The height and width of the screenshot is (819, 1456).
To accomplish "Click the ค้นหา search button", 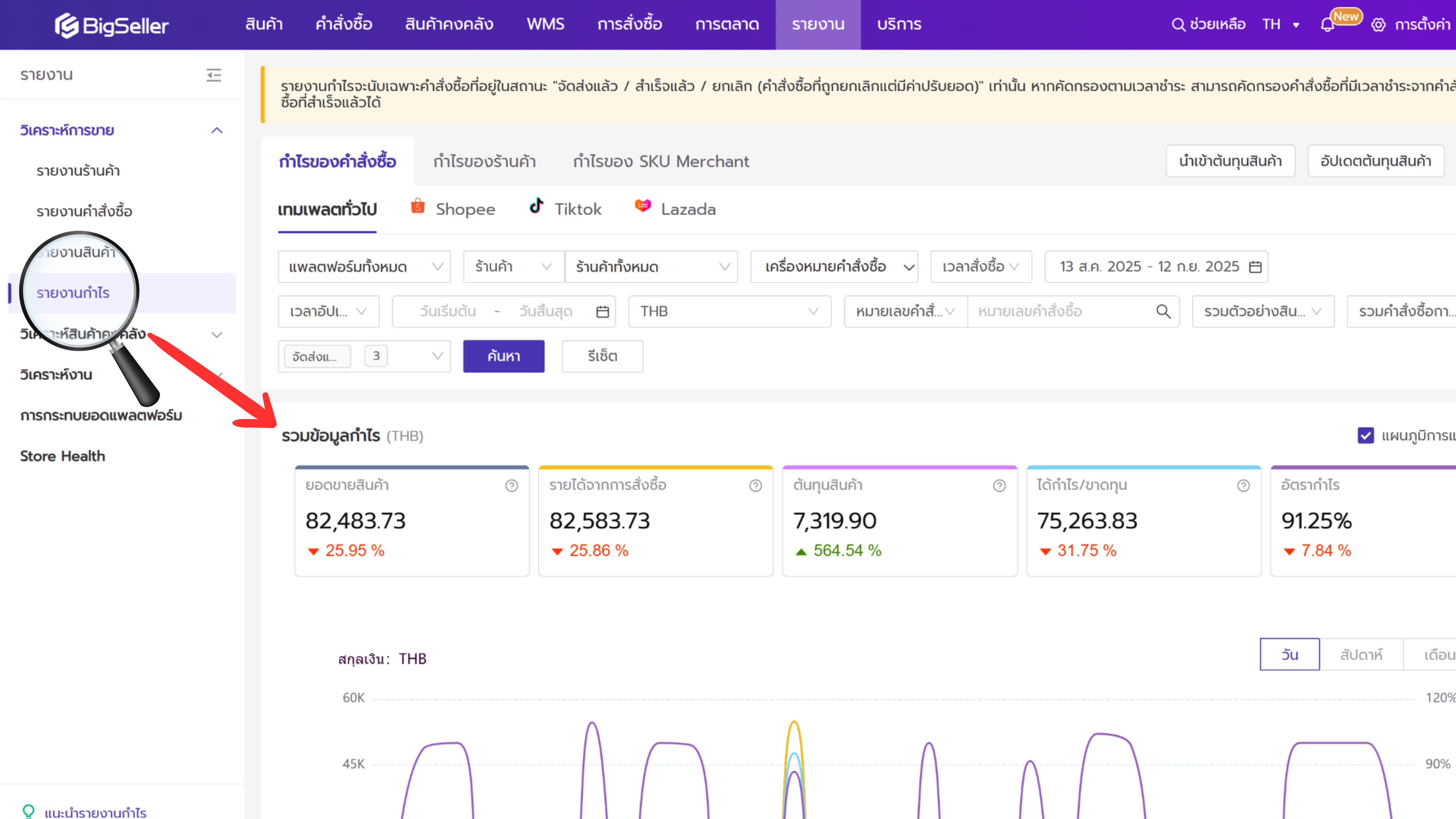I will pyautogui.click(x=503, y=356).
